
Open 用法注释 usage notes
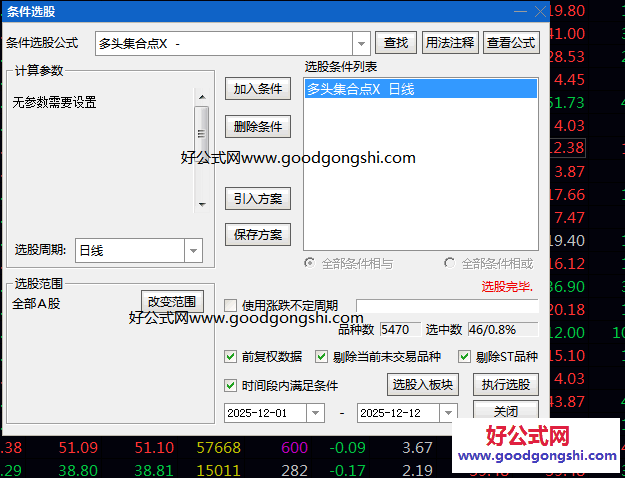point(450,43)
